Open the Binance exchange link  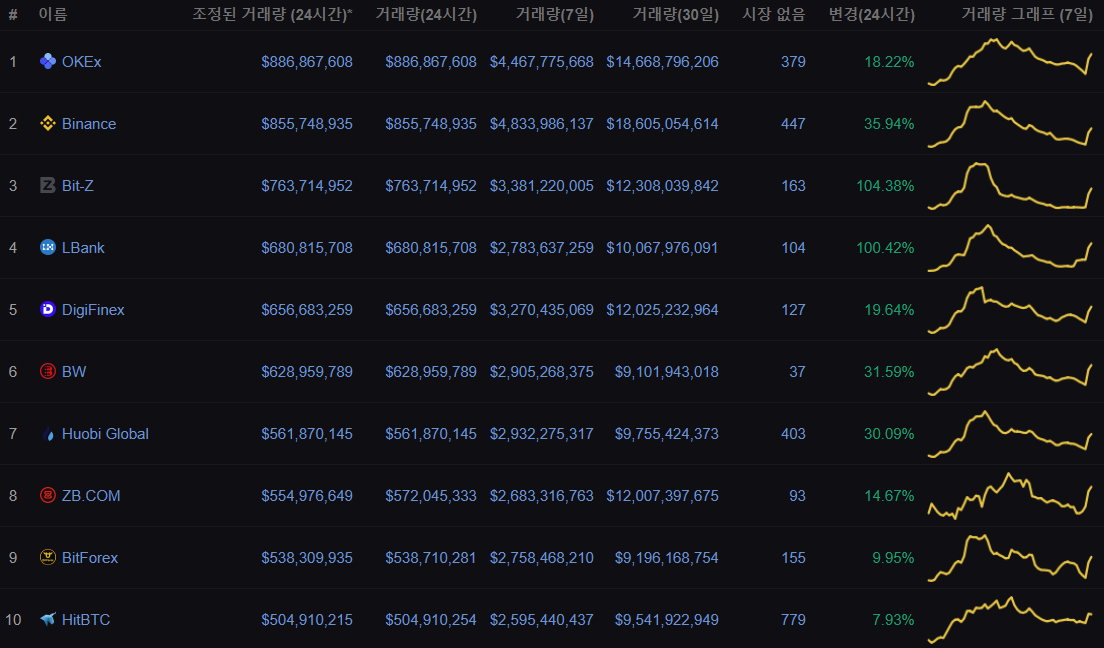click(x=89, y=124)
